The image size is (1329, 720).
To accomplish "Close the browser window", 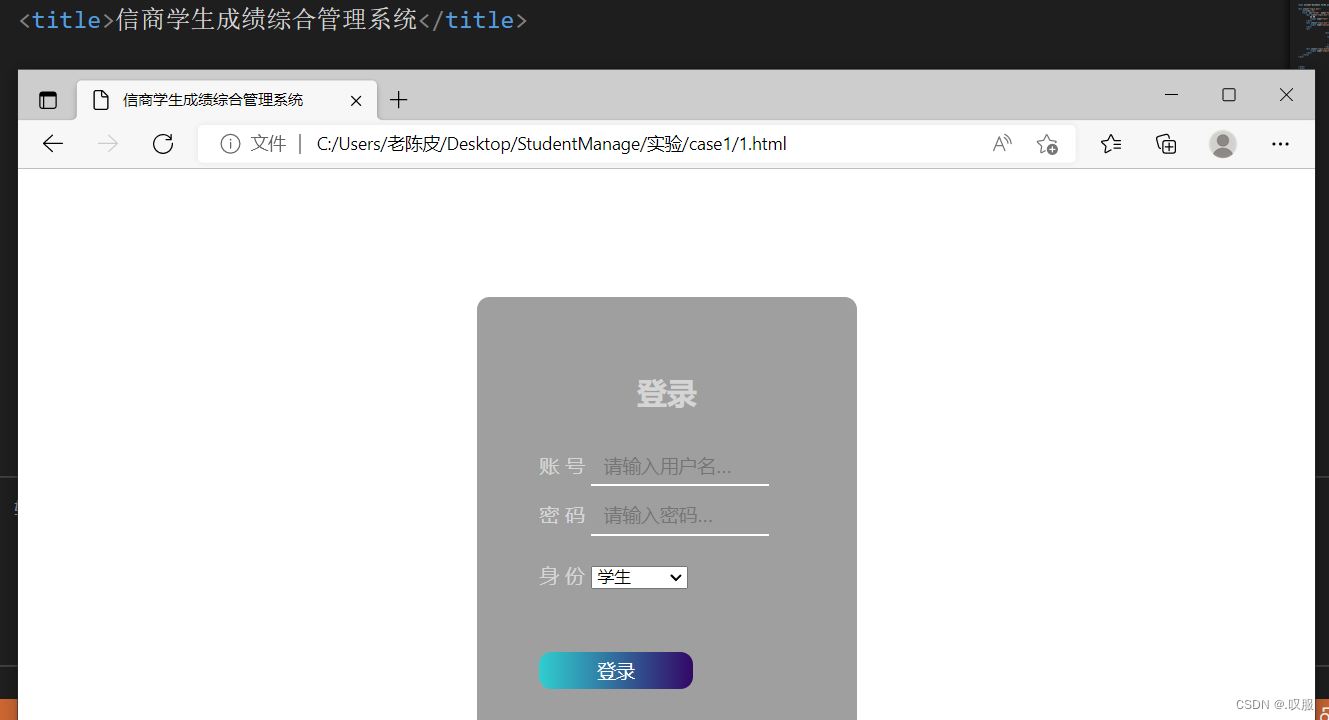I will [x=1286, y=95].
